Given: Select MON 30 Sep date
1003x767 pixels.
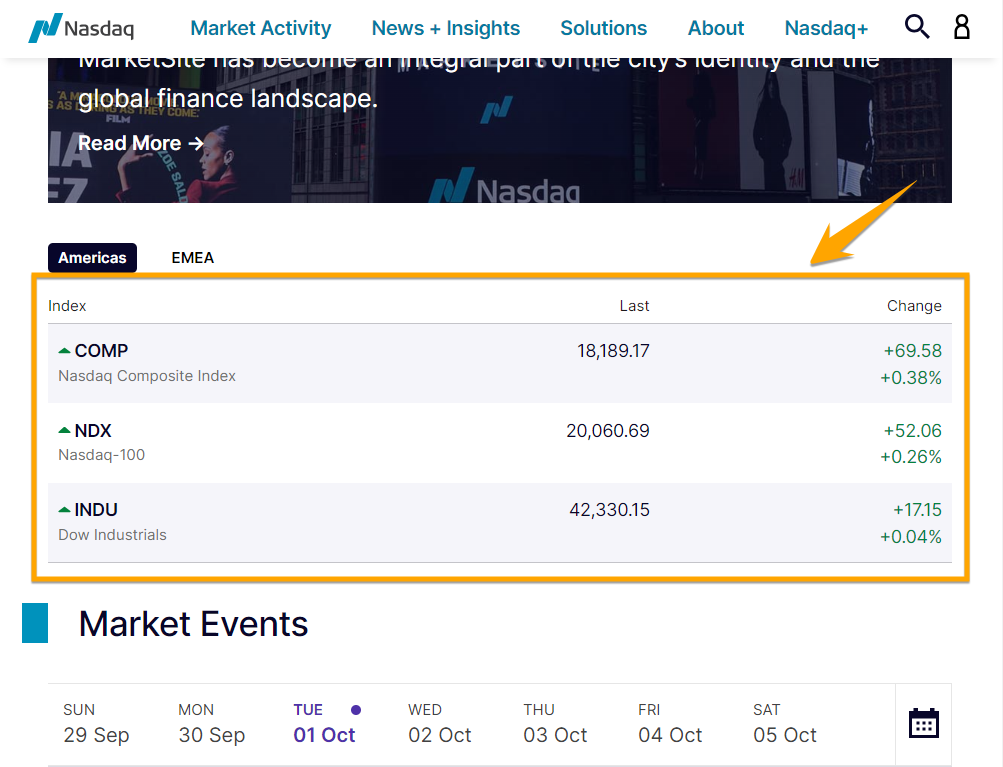Looking at the screenshot, I should [212, 724].
